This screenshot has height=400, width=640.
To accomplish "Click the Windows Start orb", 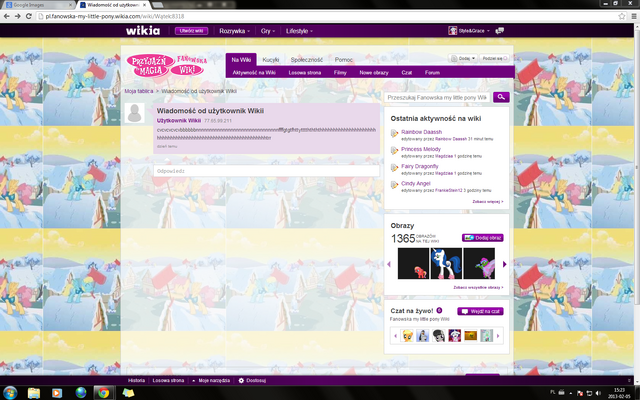I will click(10, 393).
